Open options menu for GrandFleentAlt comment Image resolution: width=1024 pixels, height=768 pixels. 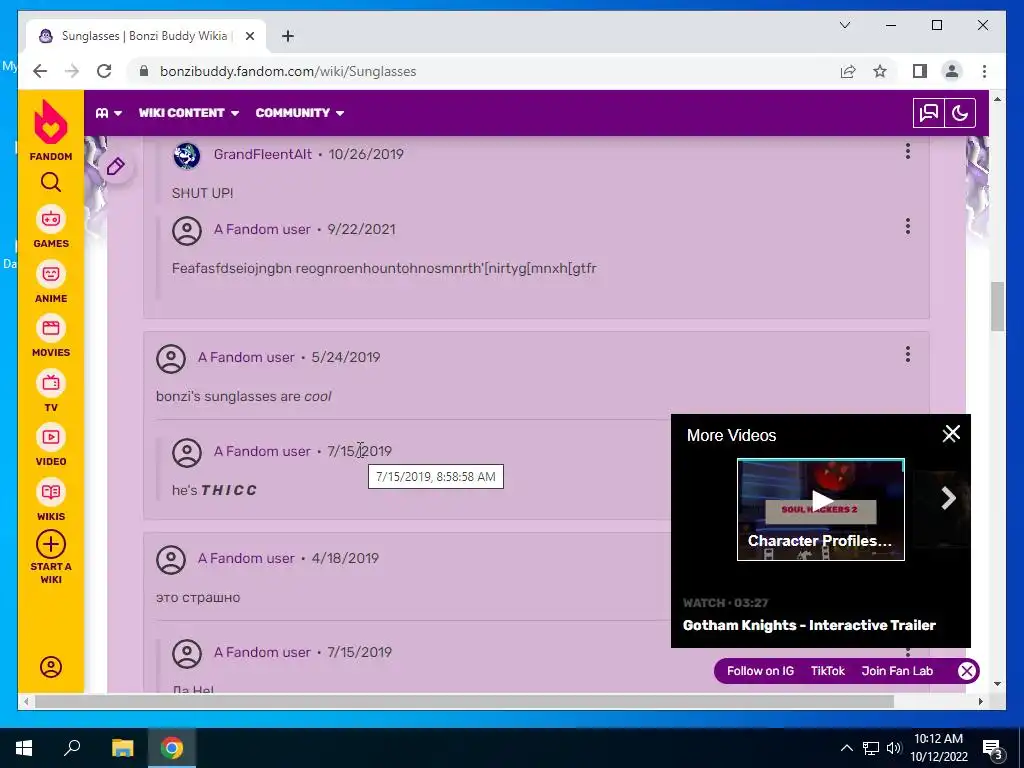[x=908, y=152]
